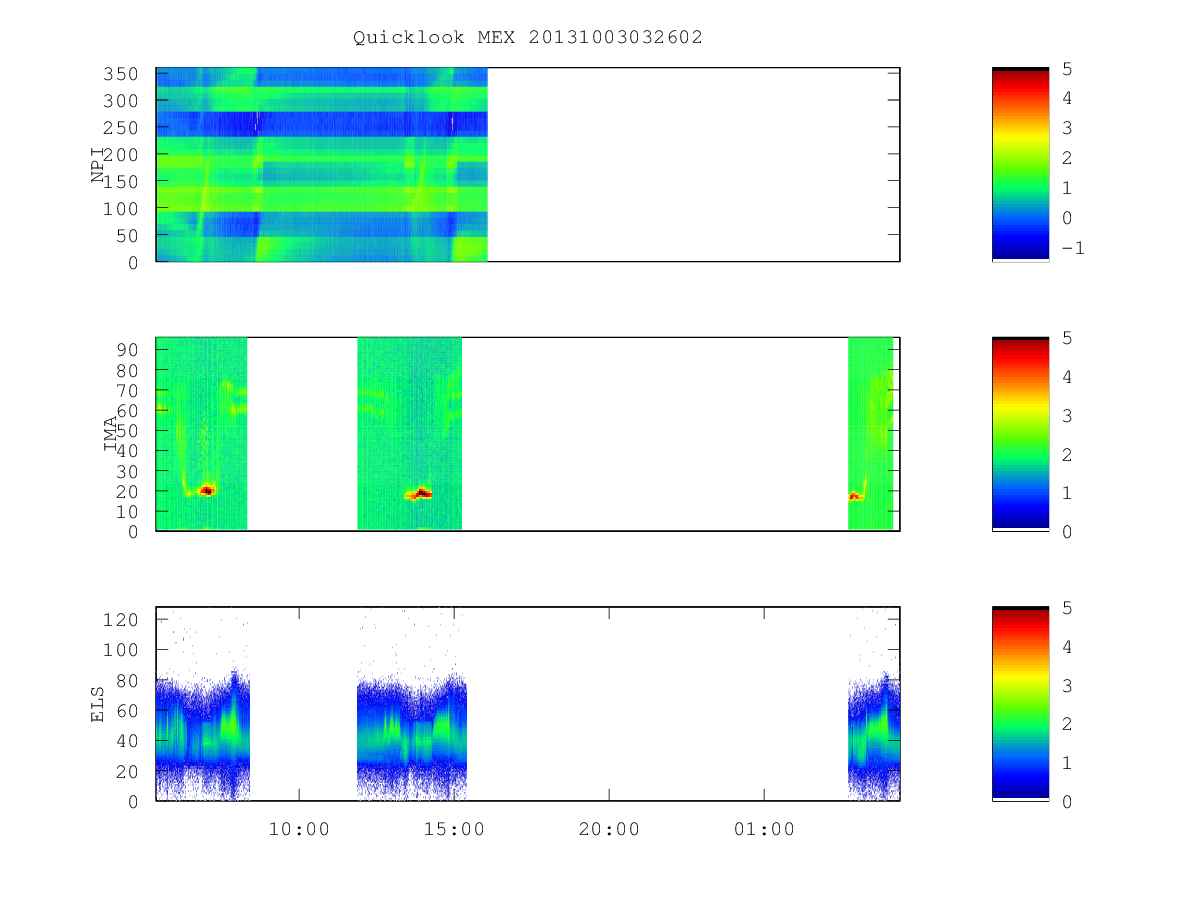Click the first IMA data block's red hotspot

(207, 490)
